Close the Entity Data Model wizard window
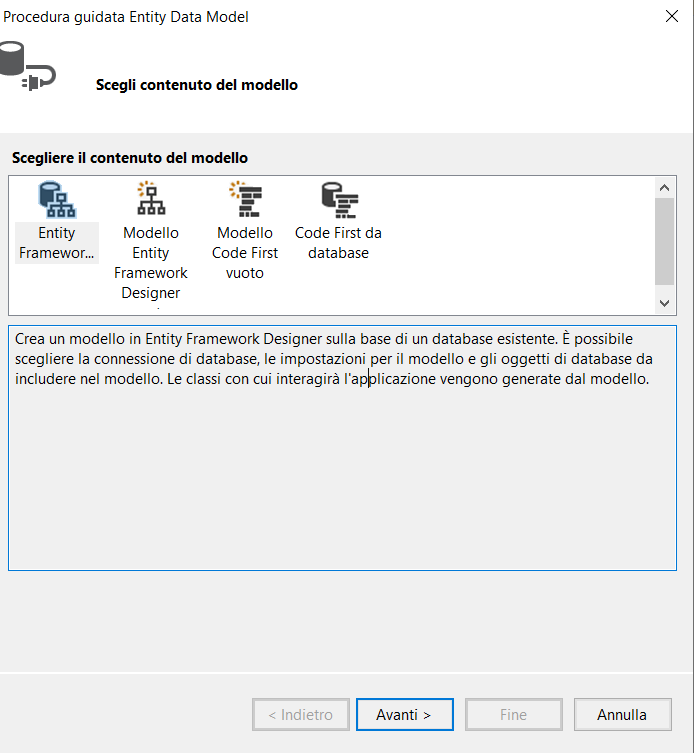Image resolution: width=694 pixels, height=753 pixels. coord(671,16)
